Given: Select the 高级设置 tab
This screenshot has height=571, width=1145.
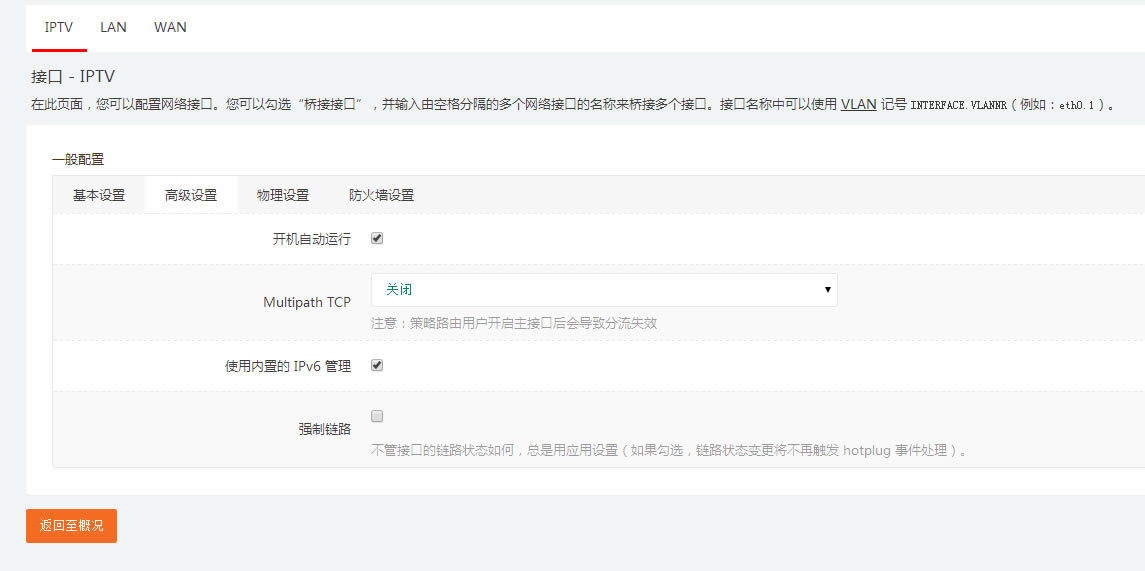Looking at the screenshot, I should pyautogui.click(x=191, y=195).
